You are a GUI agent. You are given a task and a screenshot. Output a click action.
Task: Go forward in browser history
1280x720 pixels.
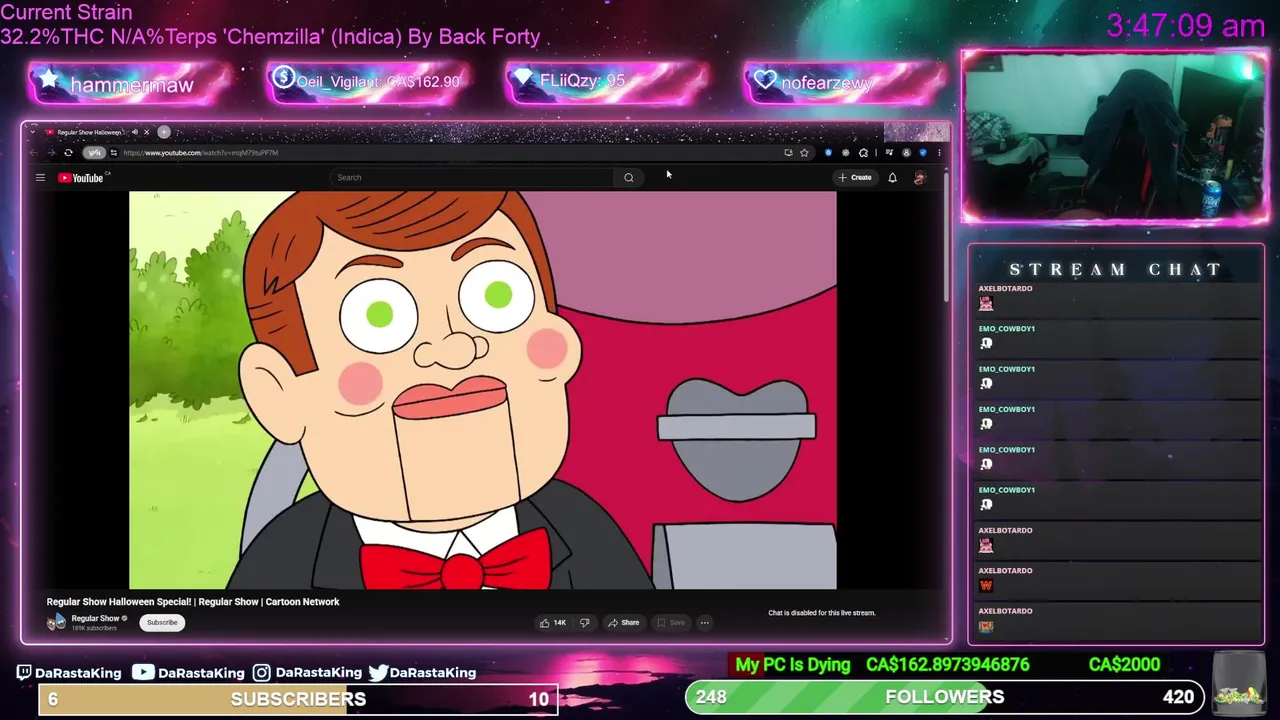tap(51, 153)
